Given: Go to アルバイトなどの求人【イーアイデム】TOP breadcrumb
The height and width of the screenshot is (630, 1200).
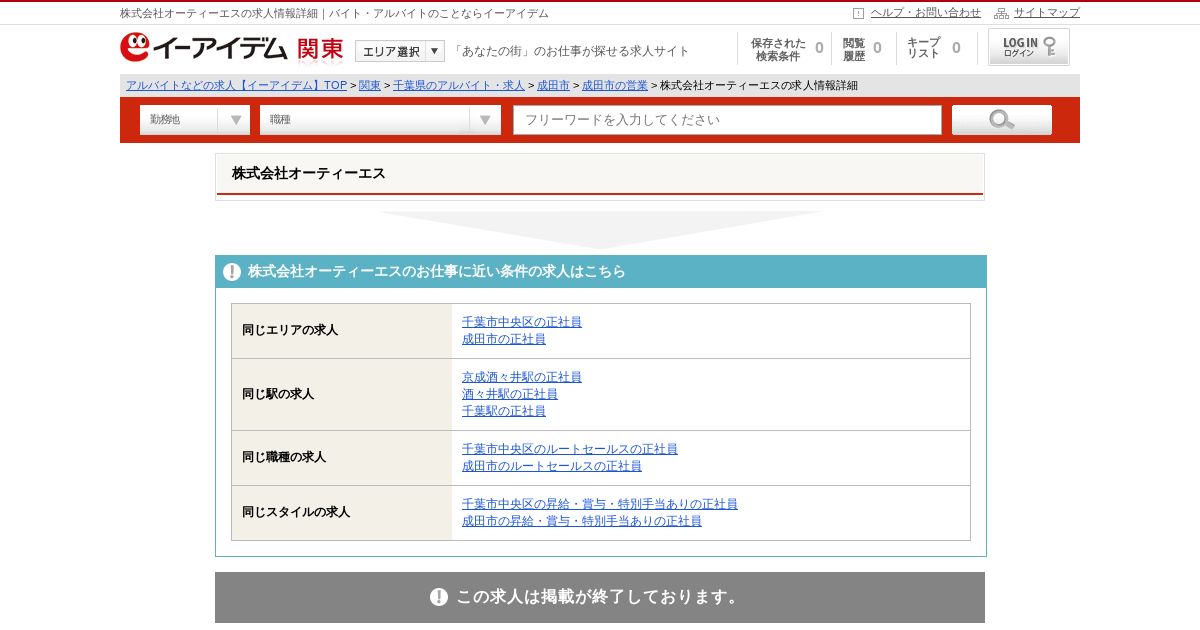Looking at the screenshot, I should coord(236,85).
